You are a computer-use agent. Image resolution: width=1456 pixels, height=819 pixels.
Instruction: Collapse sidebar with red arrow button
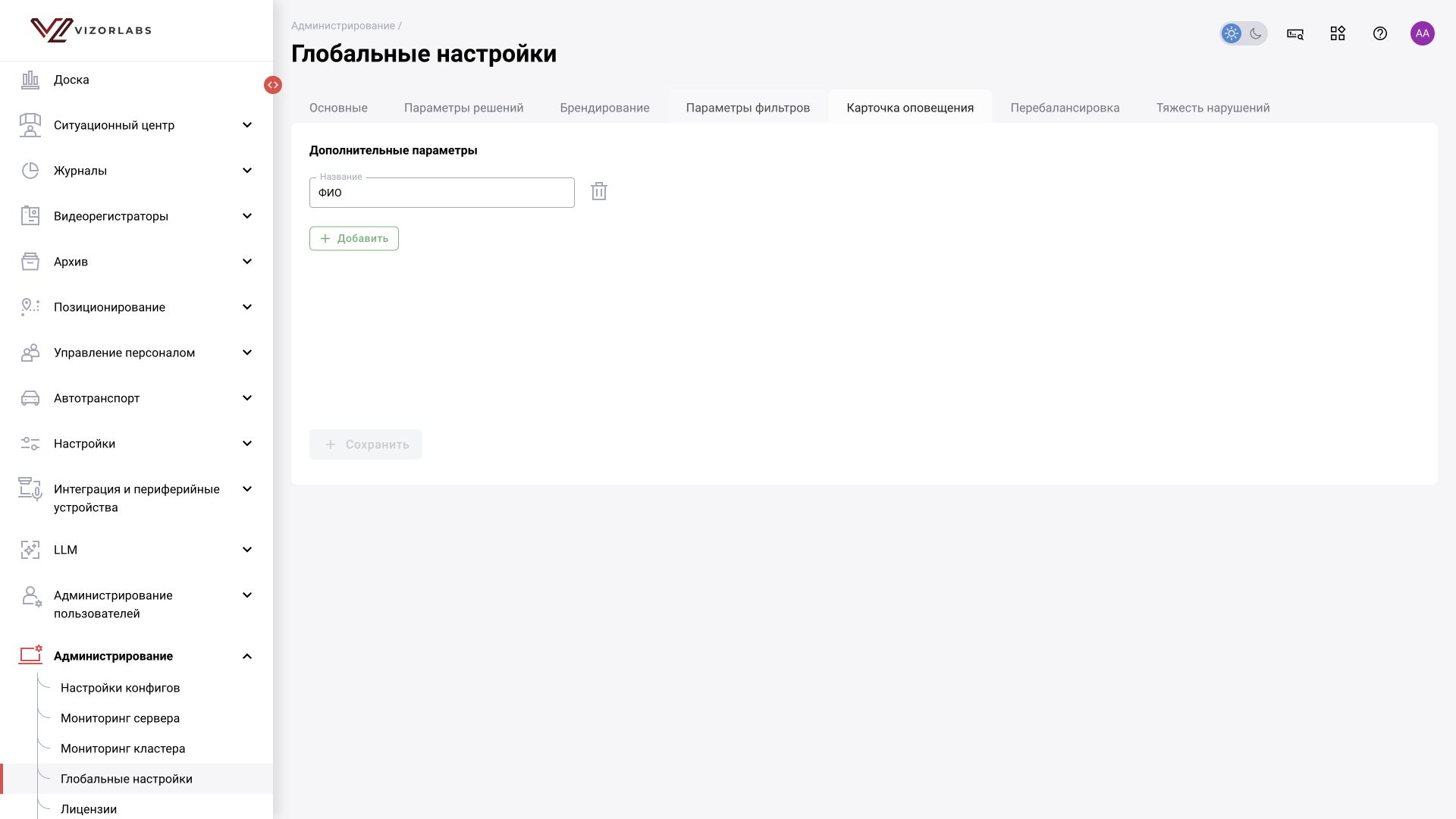tap(273, 85)
